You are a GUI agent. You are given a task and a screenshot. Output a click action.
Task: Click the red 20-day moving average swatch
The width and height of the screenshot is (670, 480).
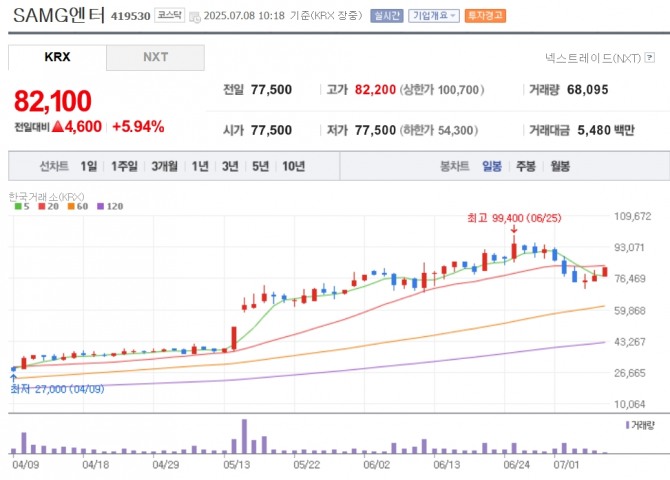coord(41,206)
